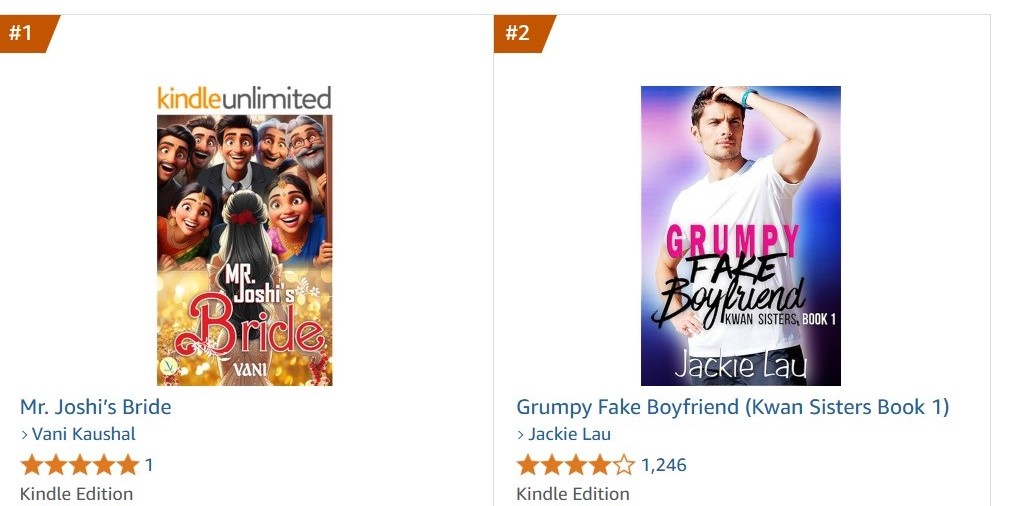
Task: Open the Mr. Joshi's Bride title link
Action: 96,407
